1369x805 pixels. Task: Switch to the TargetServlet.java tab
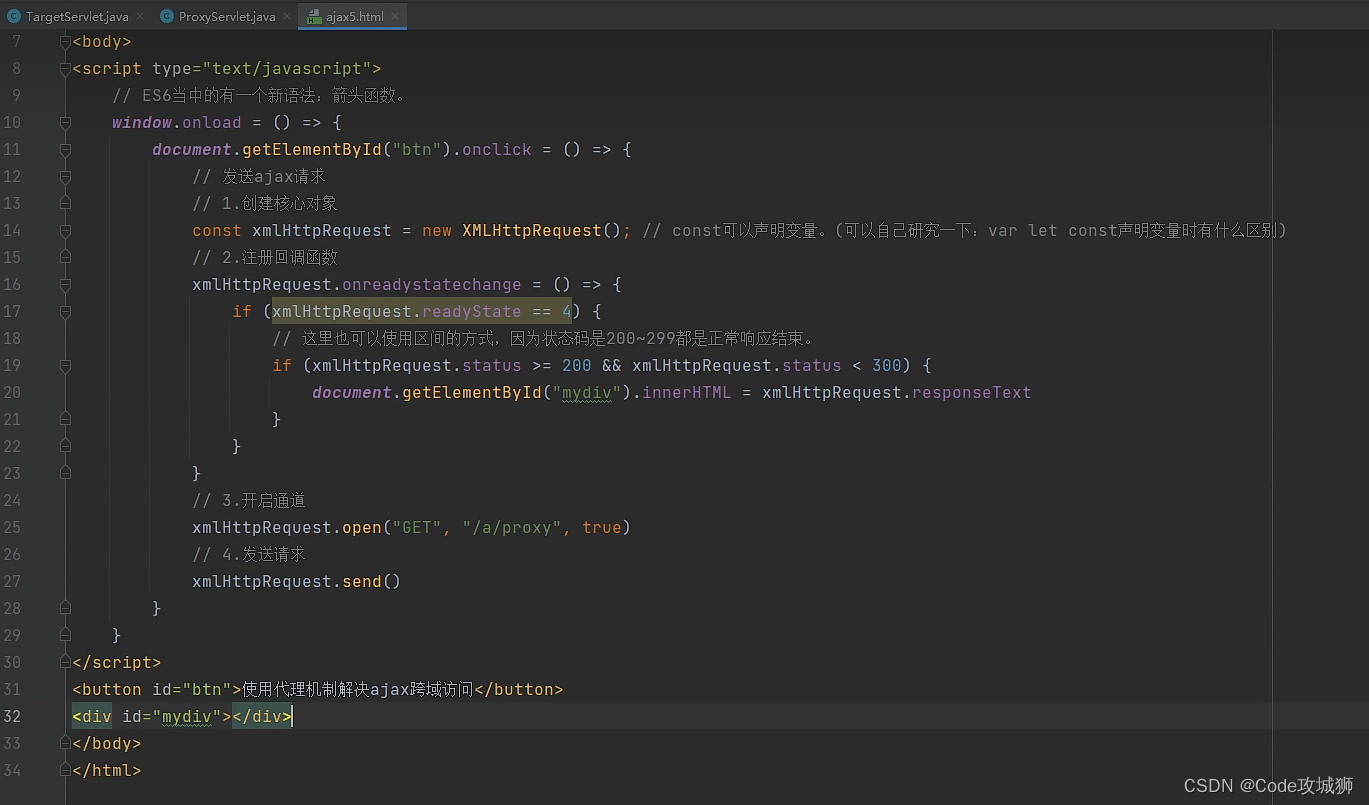pyautogui.click(x=76, y=17)
